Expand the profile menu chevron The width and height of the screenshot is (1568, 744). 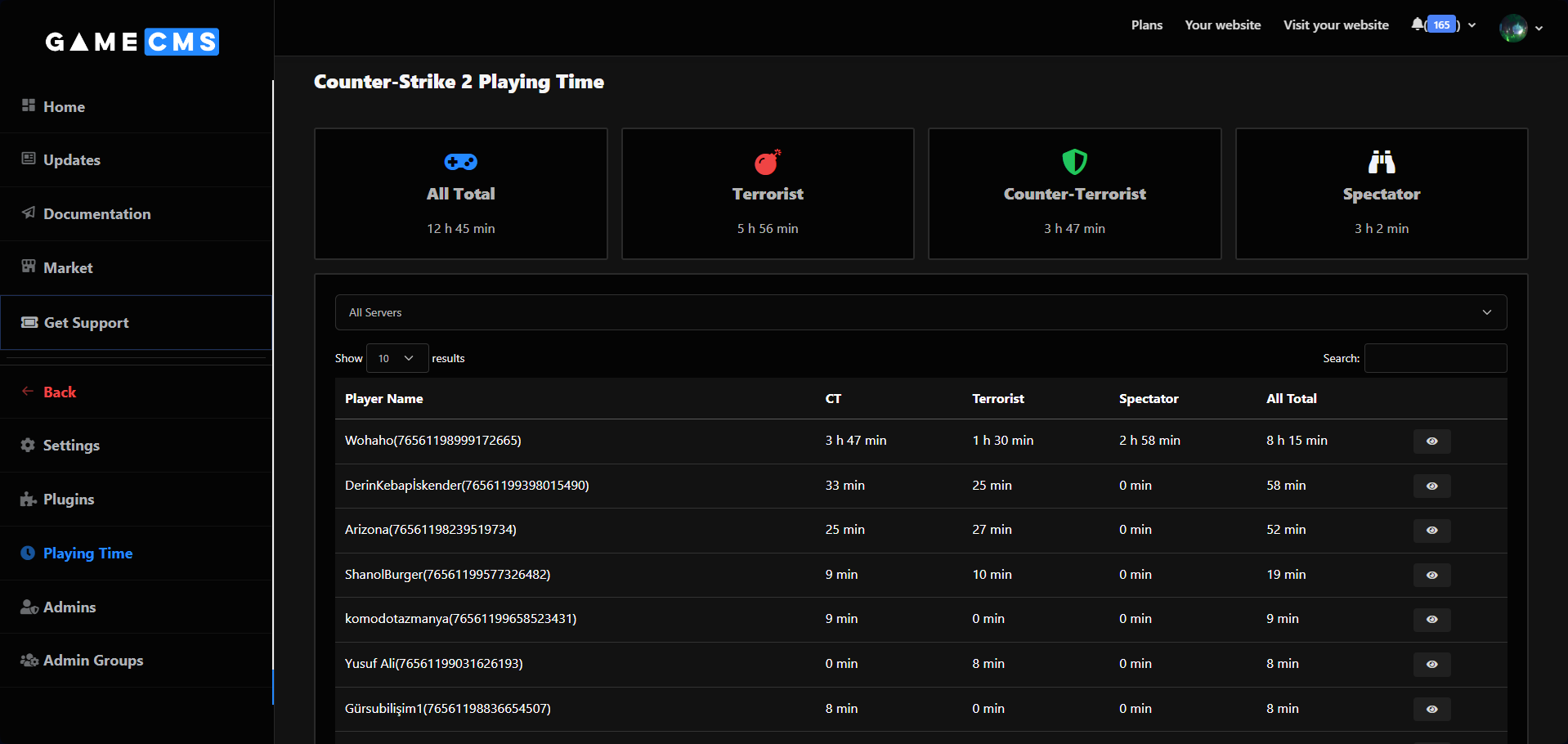click(1539, 28)
